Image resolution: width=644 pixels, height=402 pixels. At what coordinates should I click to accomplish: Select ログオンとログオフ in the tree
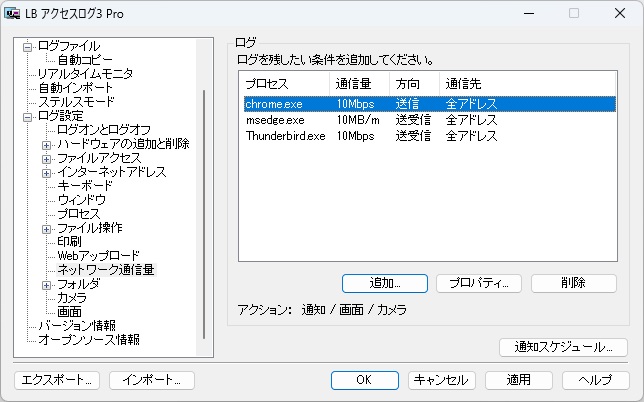[104, 130]
